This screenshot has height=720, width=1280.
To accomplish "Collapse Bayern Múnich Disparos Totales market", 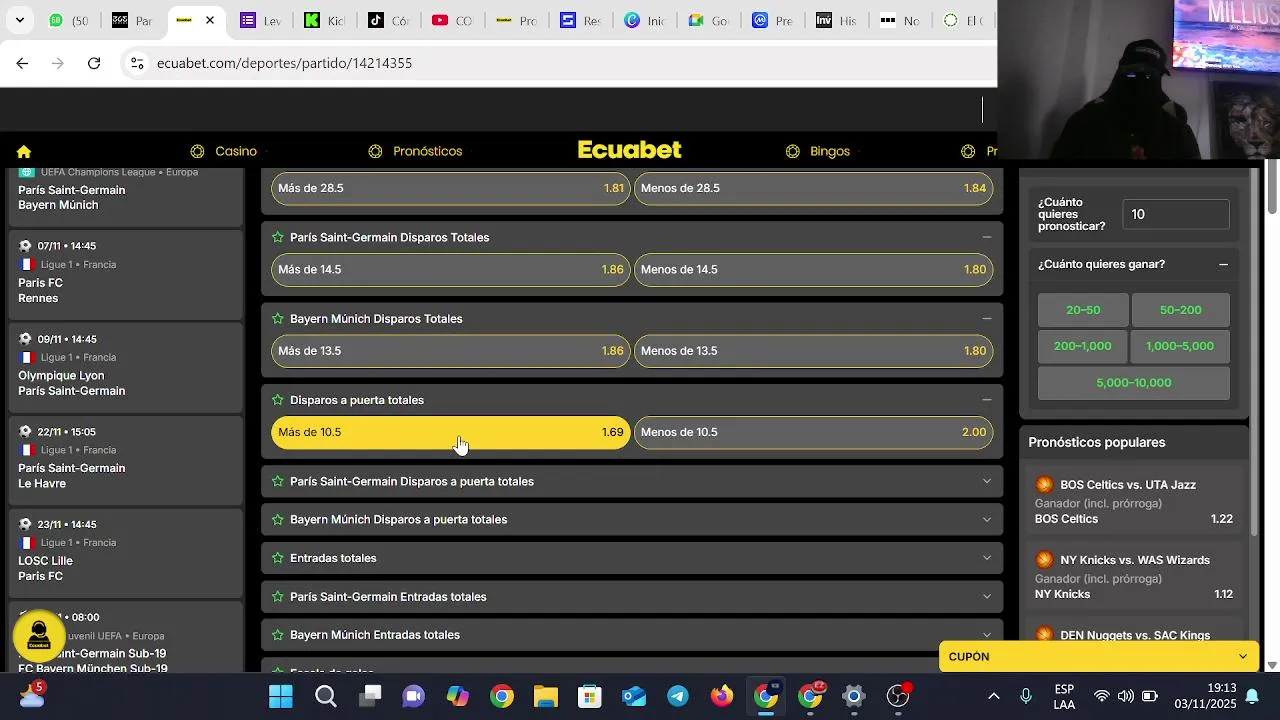I will (987, 319).
